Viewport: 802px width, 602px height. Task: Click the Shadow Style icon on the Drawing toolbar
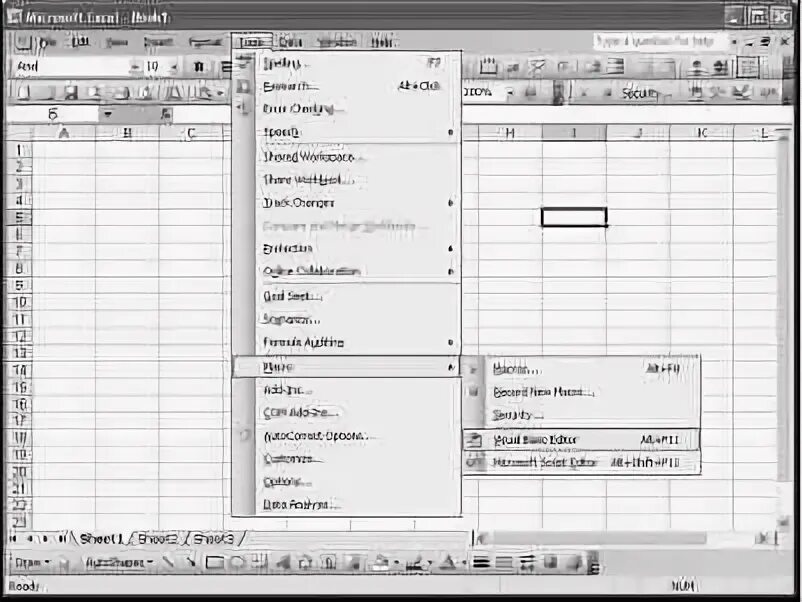pos(550,562)
